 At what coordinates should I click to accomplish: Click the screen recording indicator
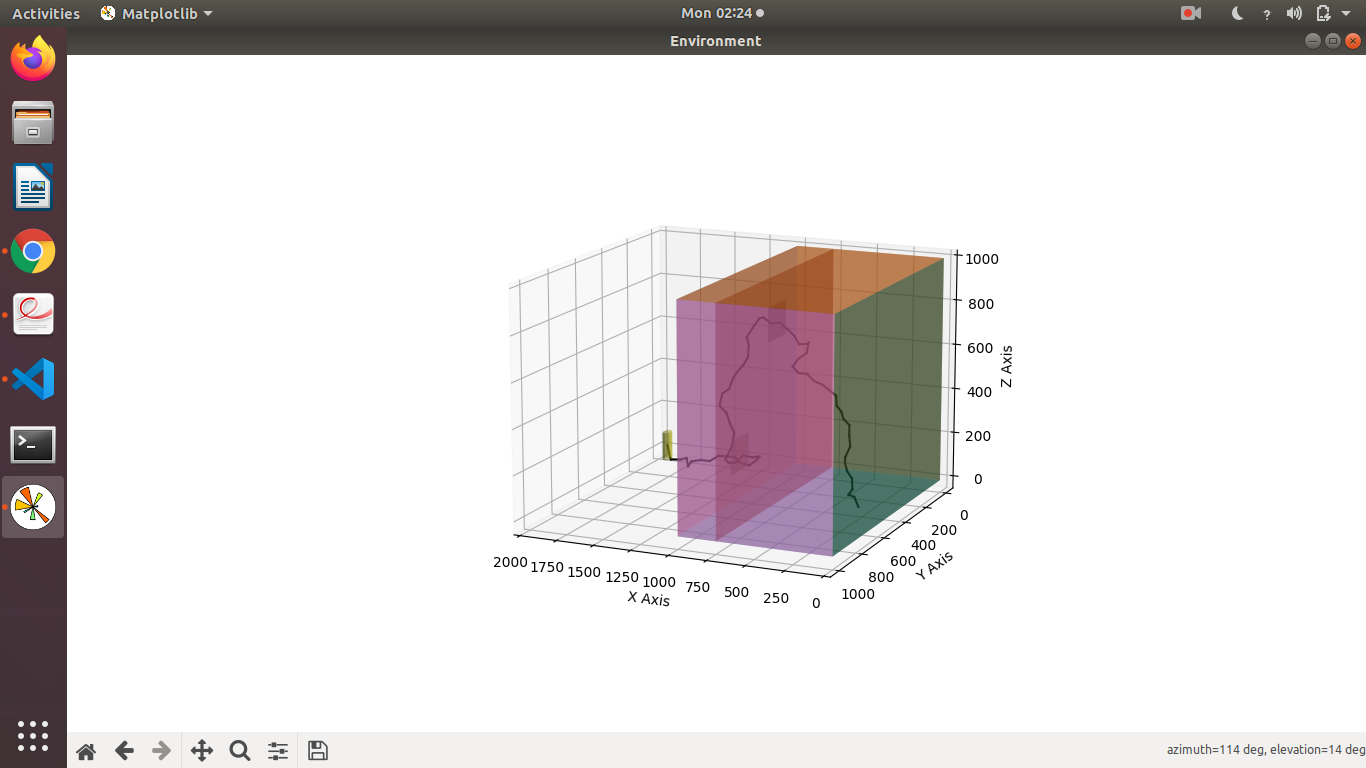(1190, 13)
